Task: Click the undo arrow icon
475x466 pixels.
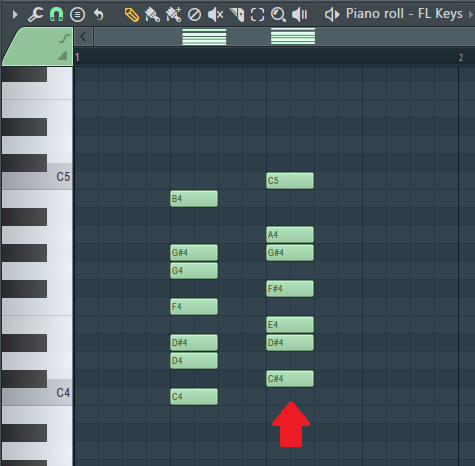Action: pyautogui.click(x=99, y=15)
